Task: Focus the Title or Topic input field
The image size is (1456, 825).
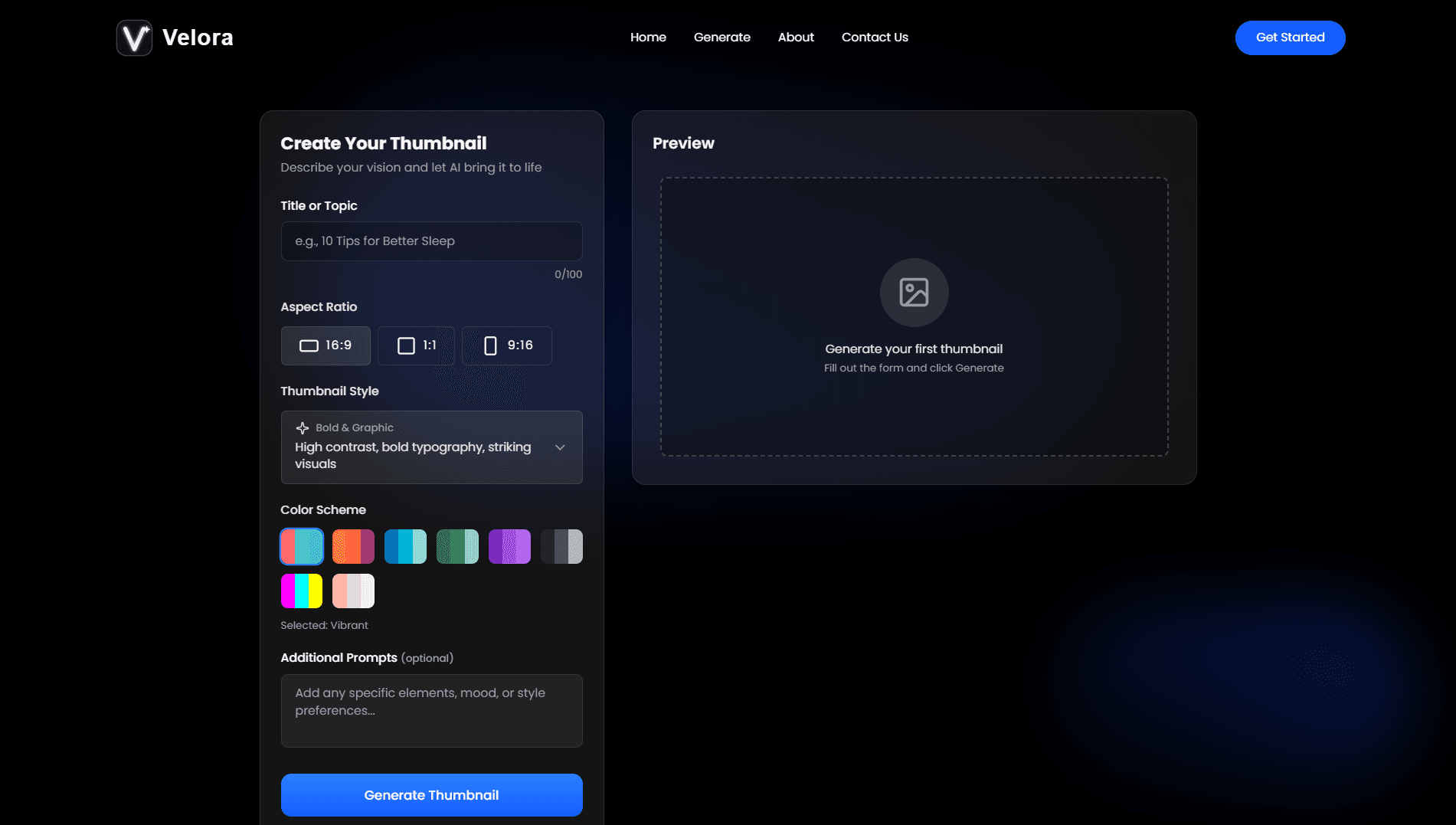Action: (431, 241)
